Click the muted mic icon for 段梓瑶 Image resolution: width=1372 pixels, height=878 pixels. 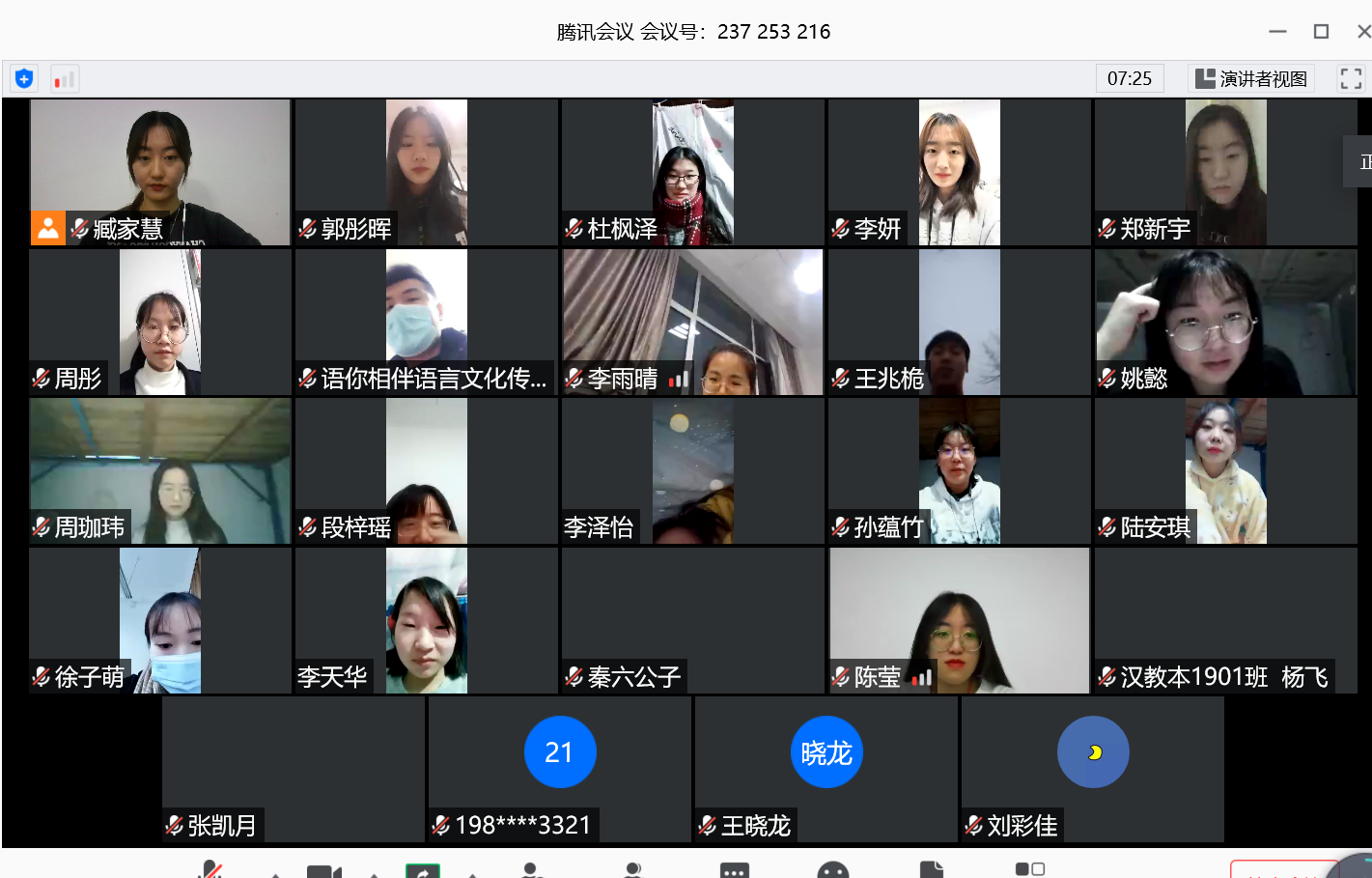pyautogui.click(x=308, y=527)
